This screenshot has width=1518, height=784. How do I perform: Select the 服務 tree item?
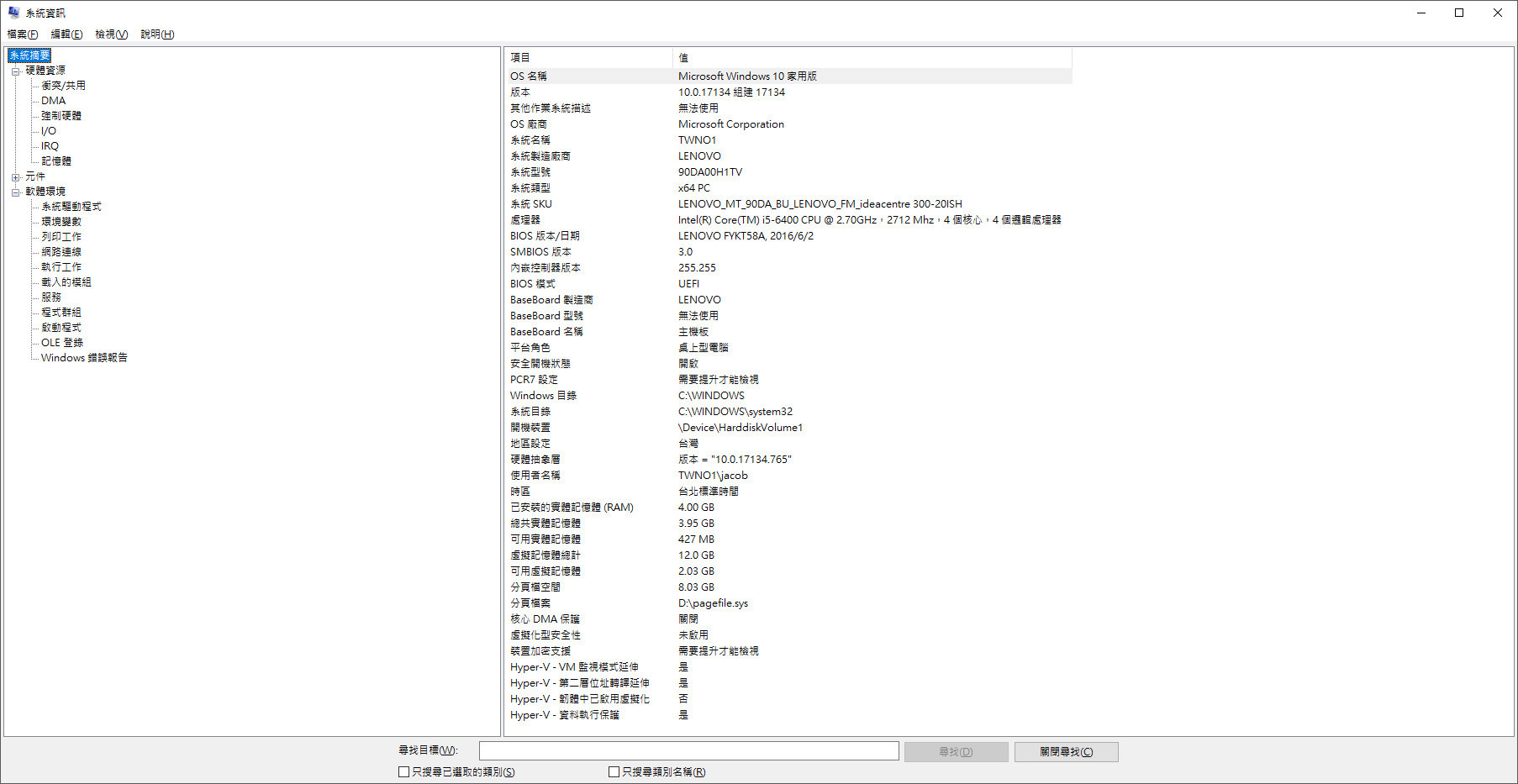click(51, 297)
